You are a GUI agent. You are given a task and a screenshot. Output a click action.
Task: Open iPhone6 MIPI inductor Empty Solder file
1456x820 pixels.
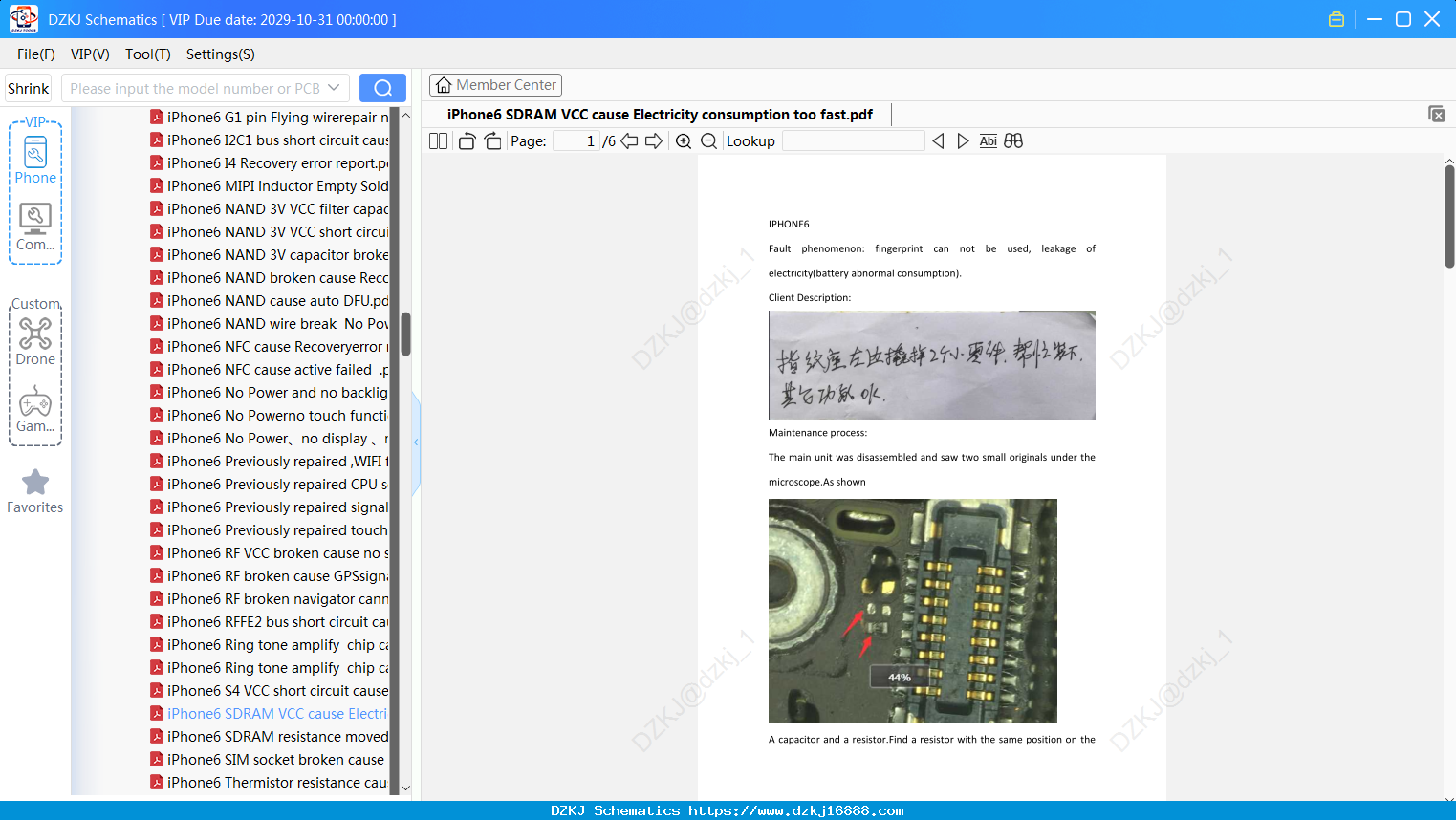pyautogui.click(x=270, y=186)
